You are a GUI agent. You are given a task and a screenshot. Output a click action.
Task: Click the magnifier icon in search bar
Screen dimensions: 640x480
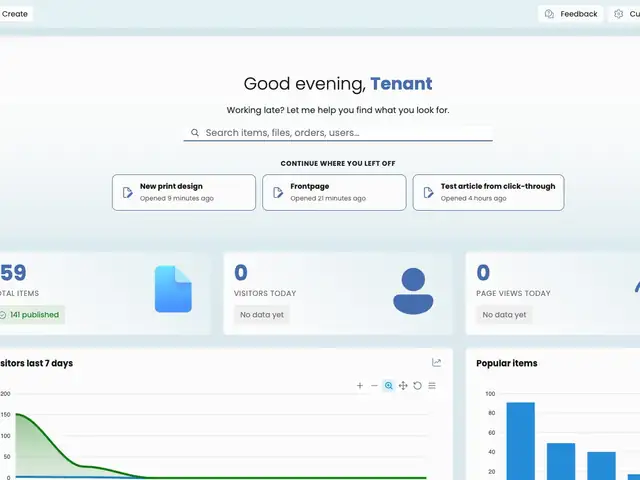click(195, 133)
